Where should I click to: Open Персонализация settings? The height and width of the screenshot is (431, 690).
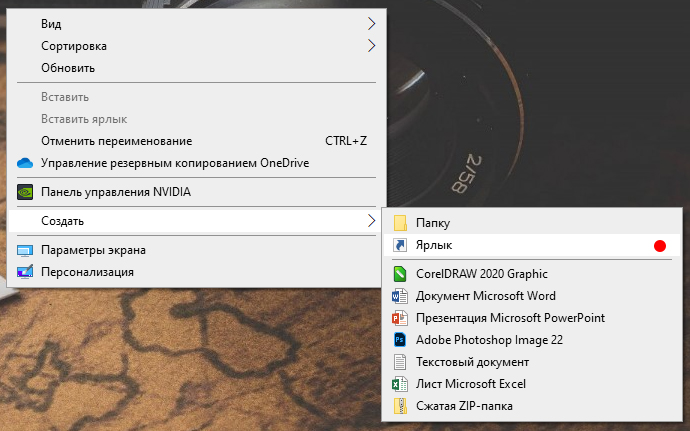pyautogui.click(x=197, y=272)
